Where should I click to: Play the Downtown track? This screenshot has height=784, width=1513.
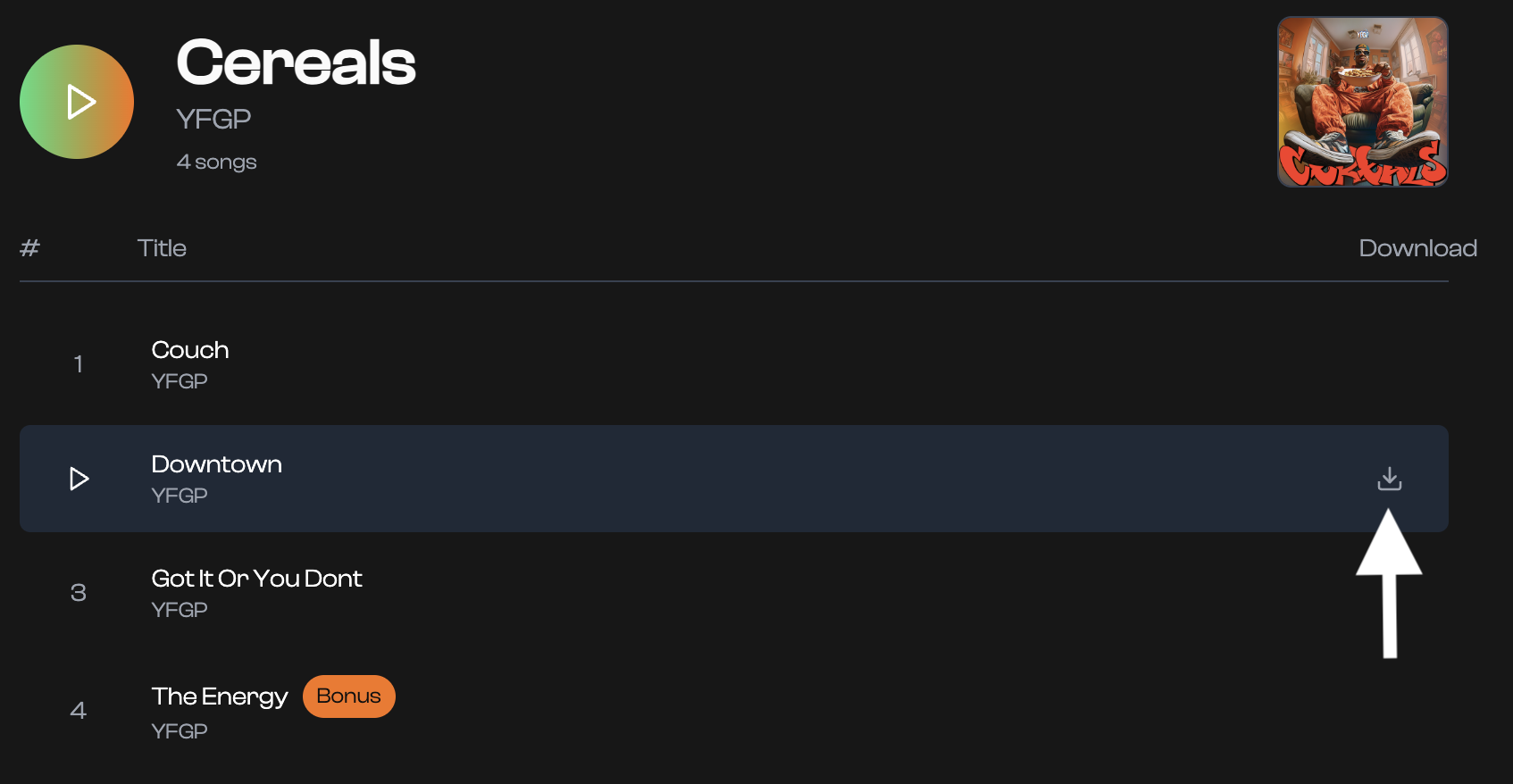pos(79,479)
